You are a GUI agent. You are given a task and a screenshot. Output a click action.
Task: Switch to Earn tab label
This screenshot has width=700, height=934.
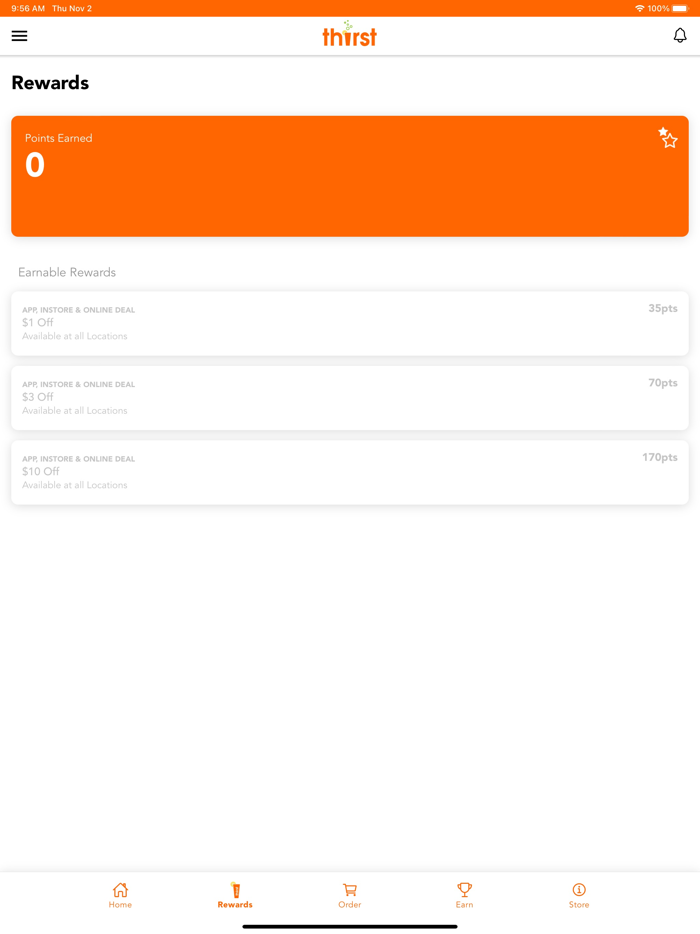(x=465, y=904)
